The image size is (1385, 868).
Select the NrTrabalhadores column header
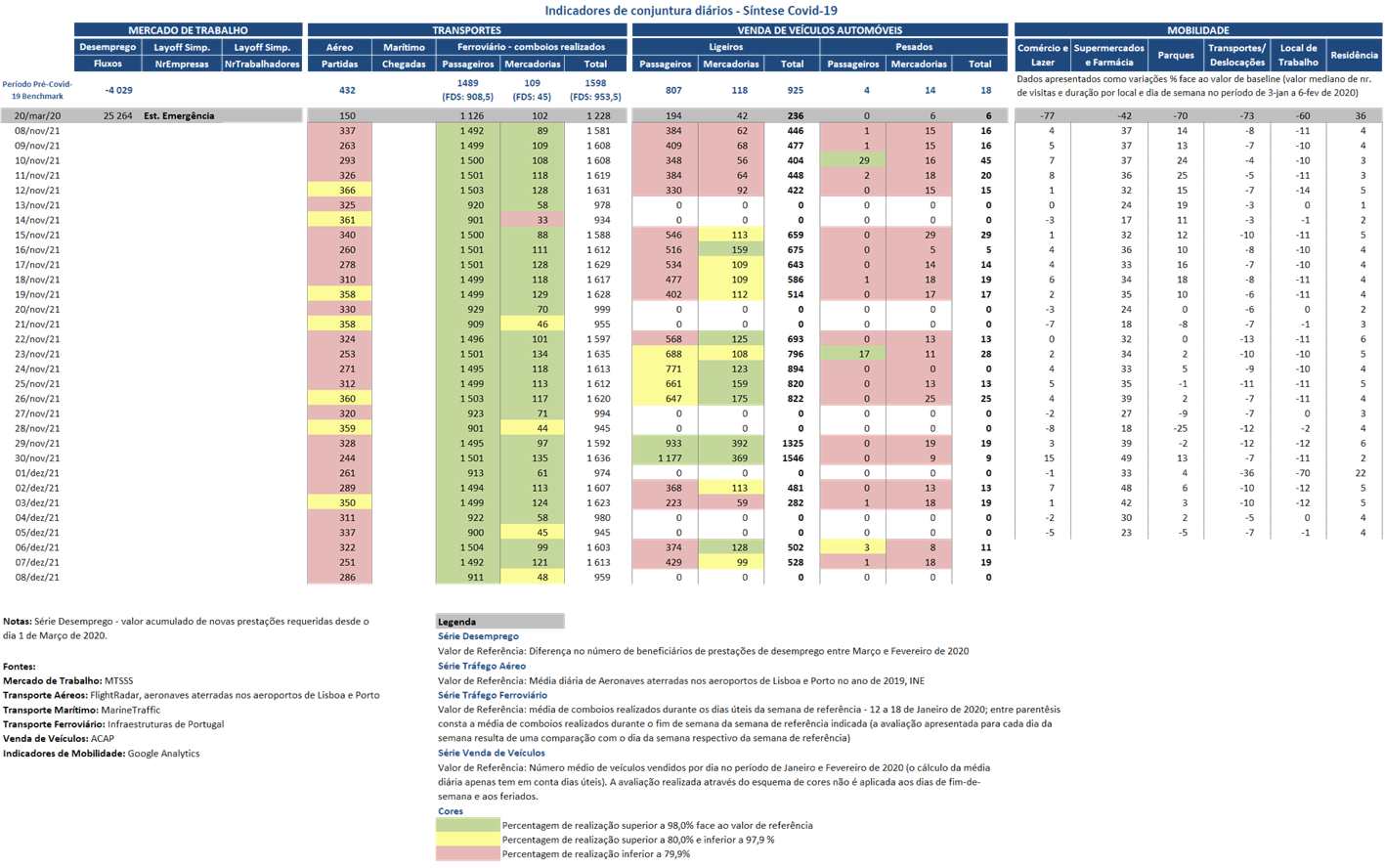tap(262, 64)
